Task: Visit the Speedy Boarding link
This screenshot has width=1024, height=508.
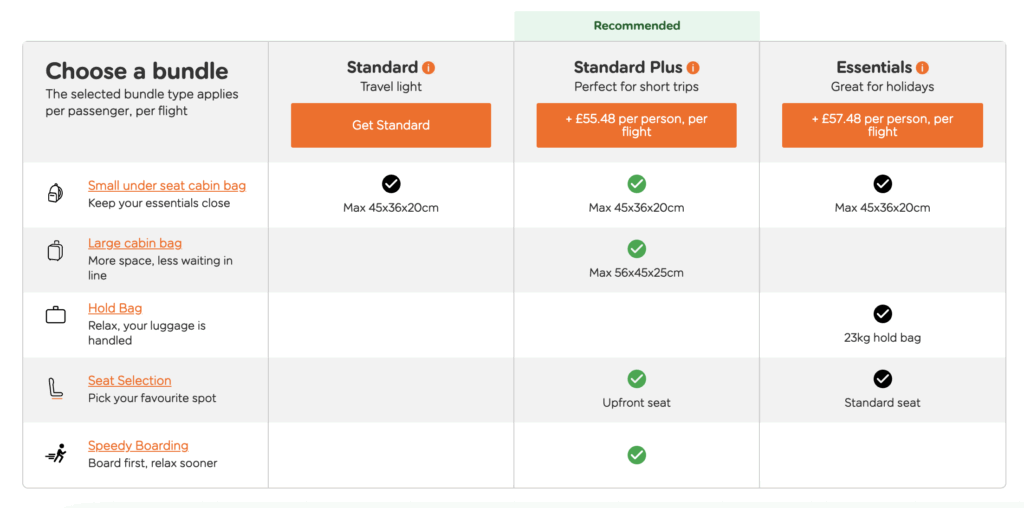Action: [138, 446]
